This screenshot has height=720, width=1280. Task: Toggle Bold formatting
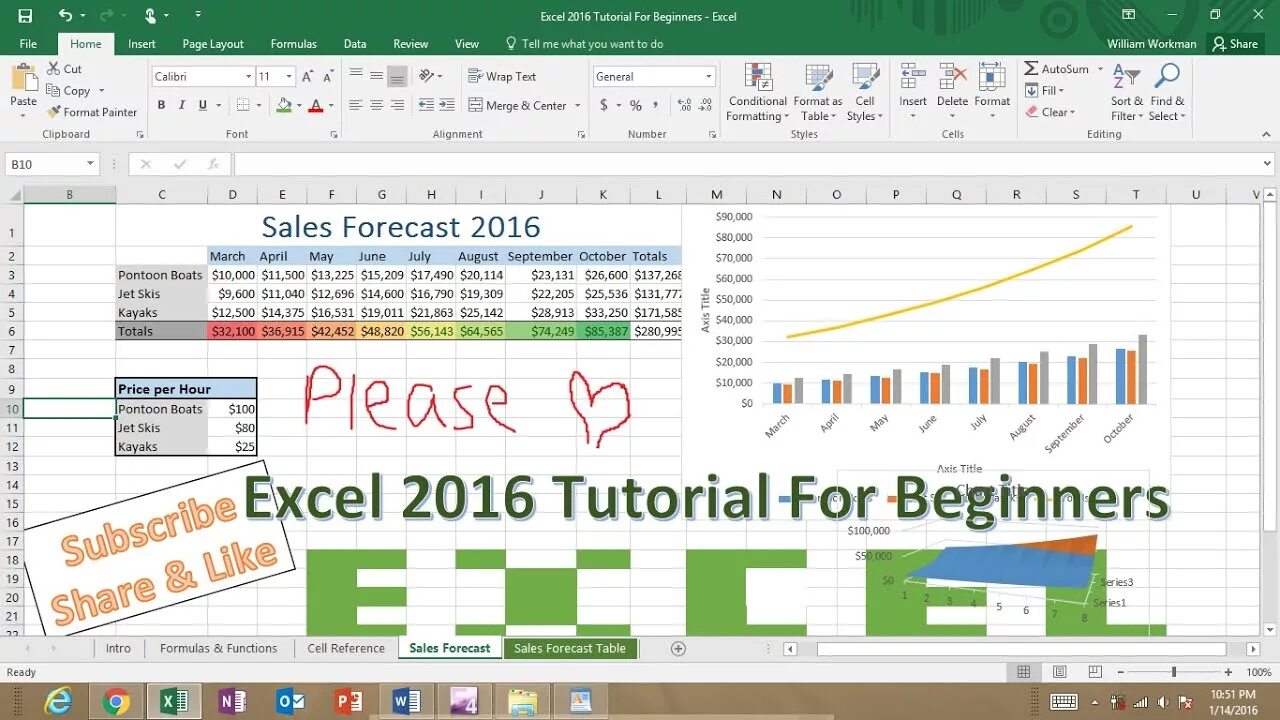tap(161, 105)
